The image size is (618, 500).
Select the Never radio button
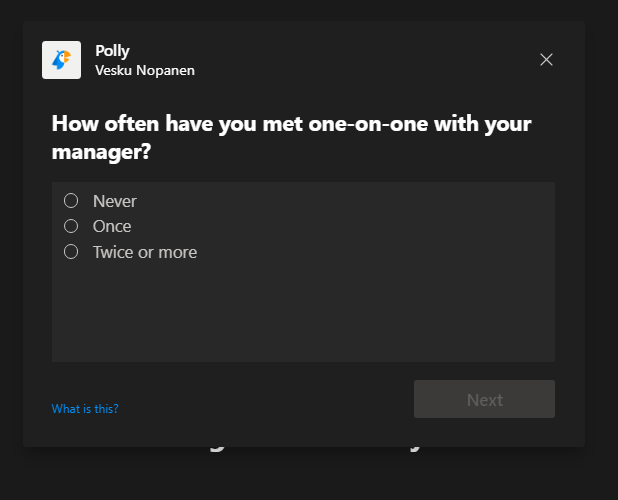[71, 201]
